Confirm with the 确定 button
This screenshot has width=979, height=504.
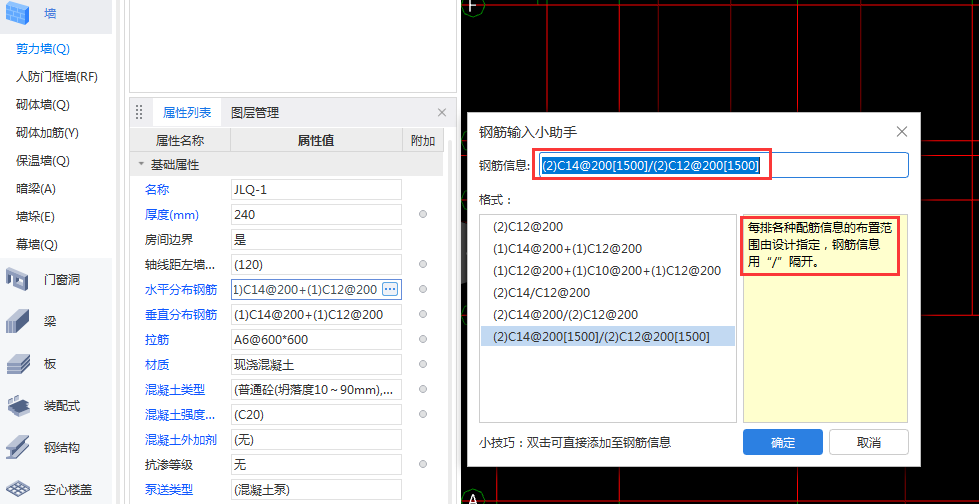pos(782,442)
